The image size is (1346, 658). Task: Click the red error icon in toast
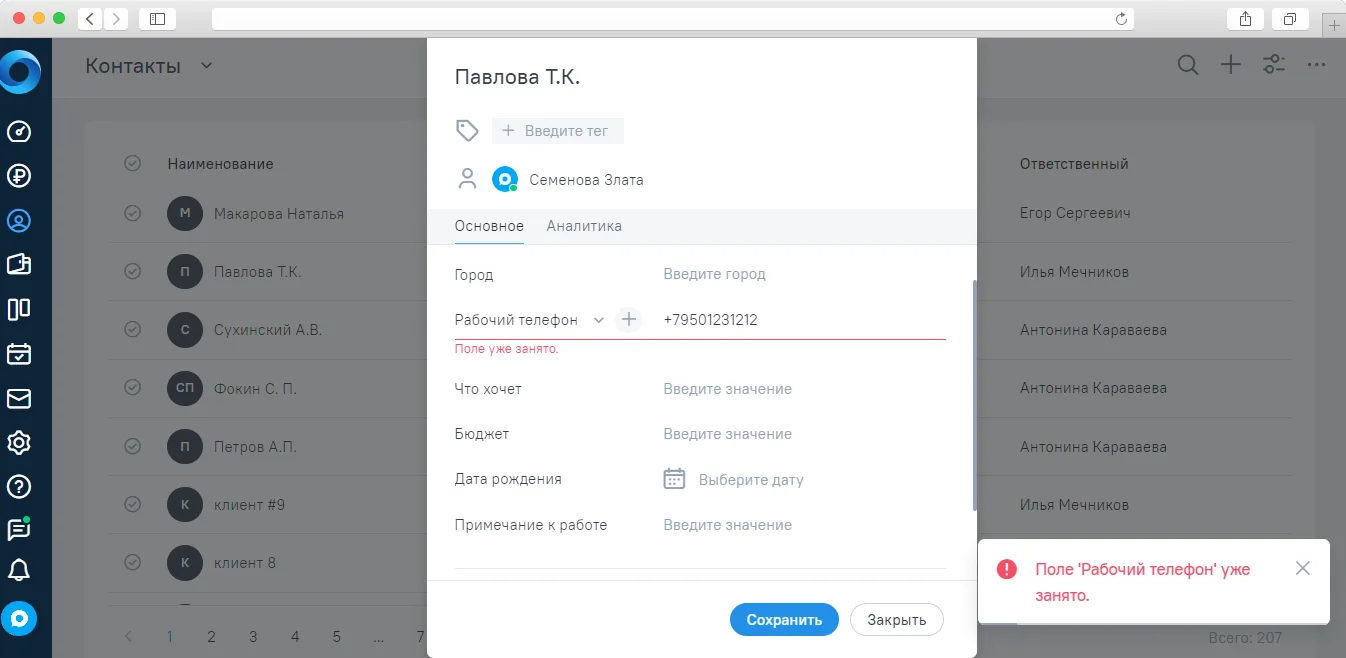[1007, 569]
